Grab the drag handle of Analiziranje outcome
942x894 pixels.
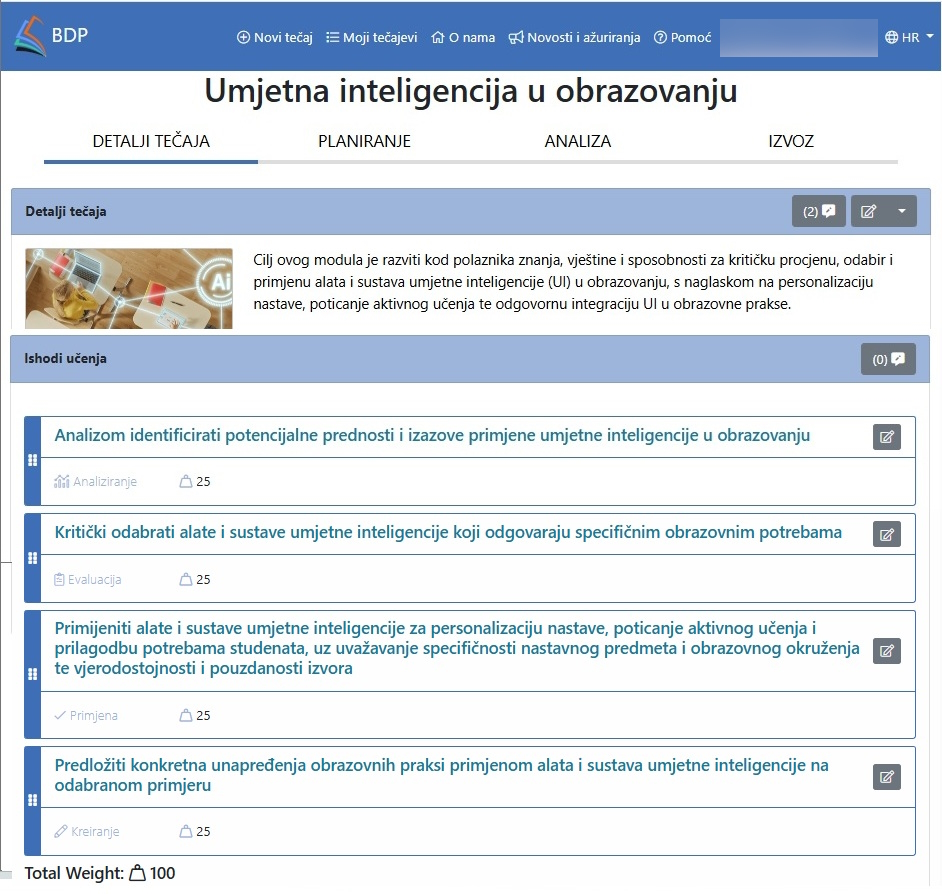click(x=32, y=461)
